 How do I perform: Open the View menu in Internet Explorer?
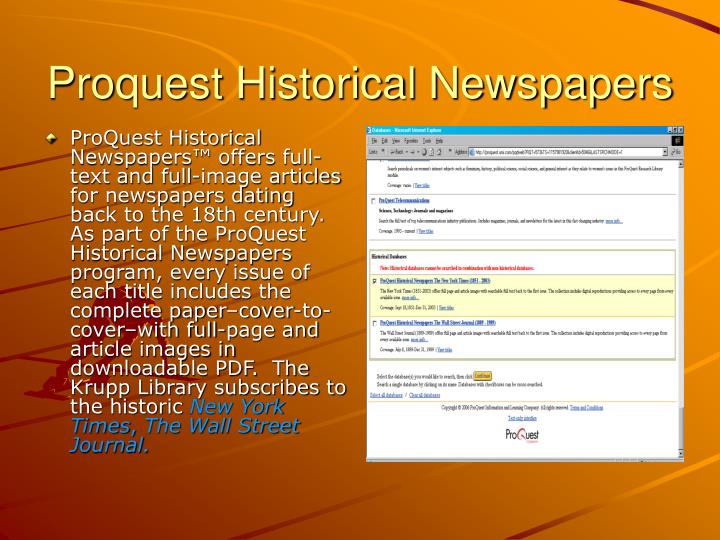pyautogui.click(x=396, y=141)
